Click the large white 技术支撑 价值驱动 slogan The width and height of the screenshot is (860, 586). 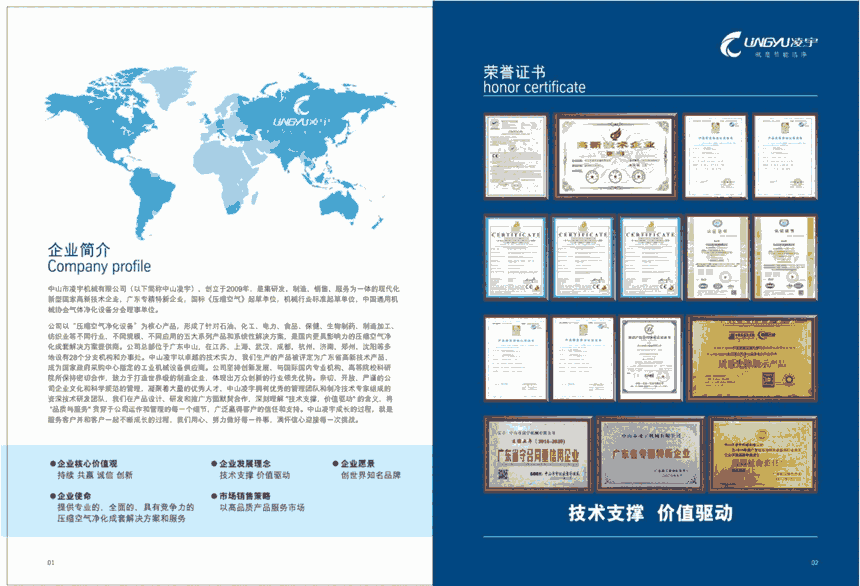(650, 513)
